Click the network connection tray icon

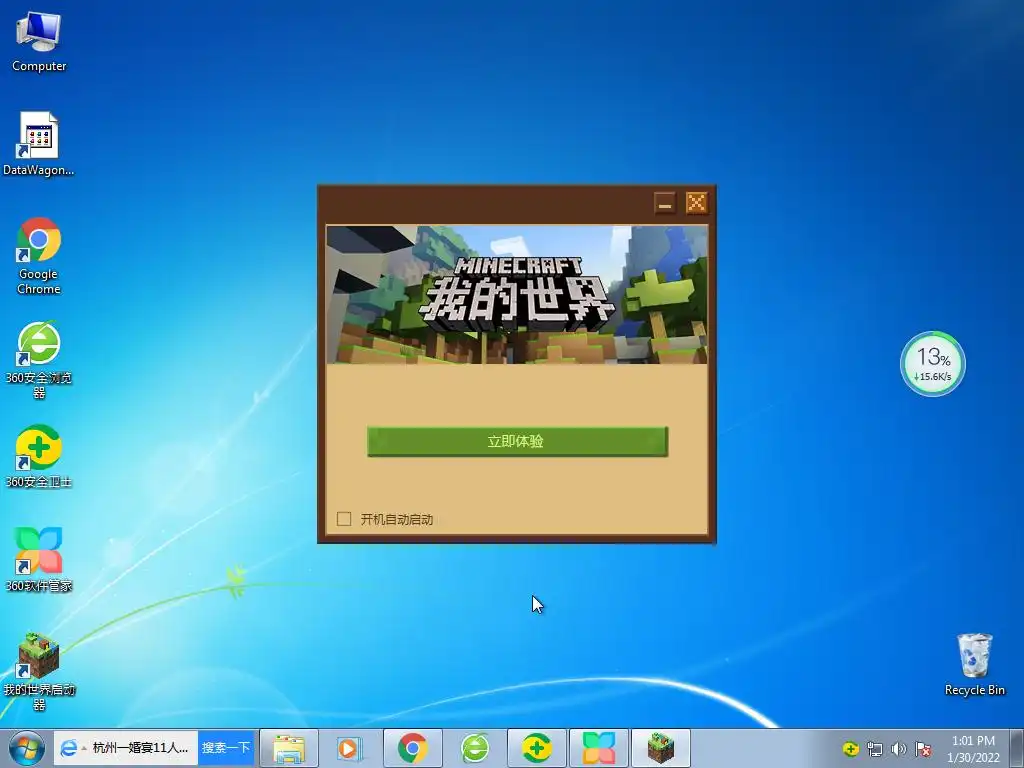coord(874,749)
